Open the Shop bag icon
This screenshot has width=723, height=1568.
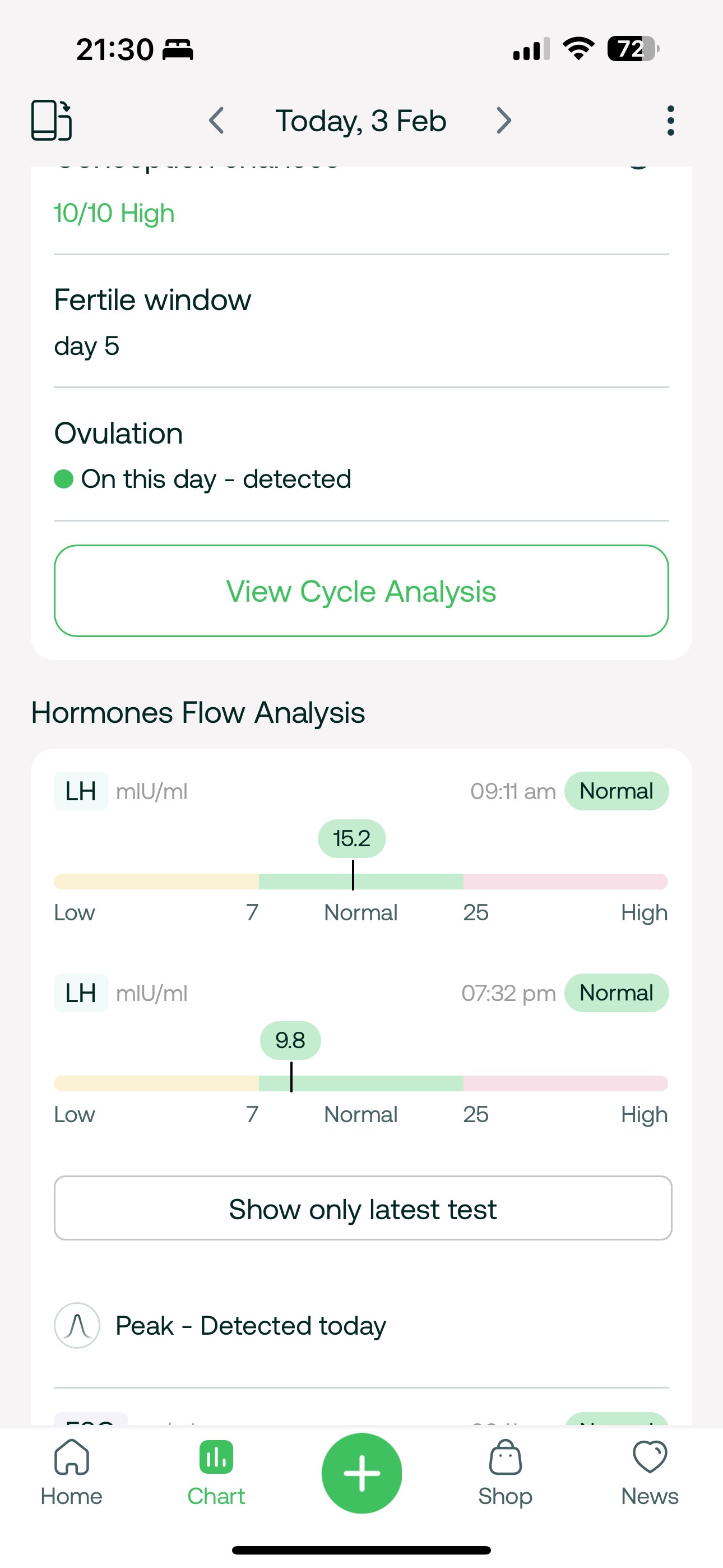point(505,1473)
